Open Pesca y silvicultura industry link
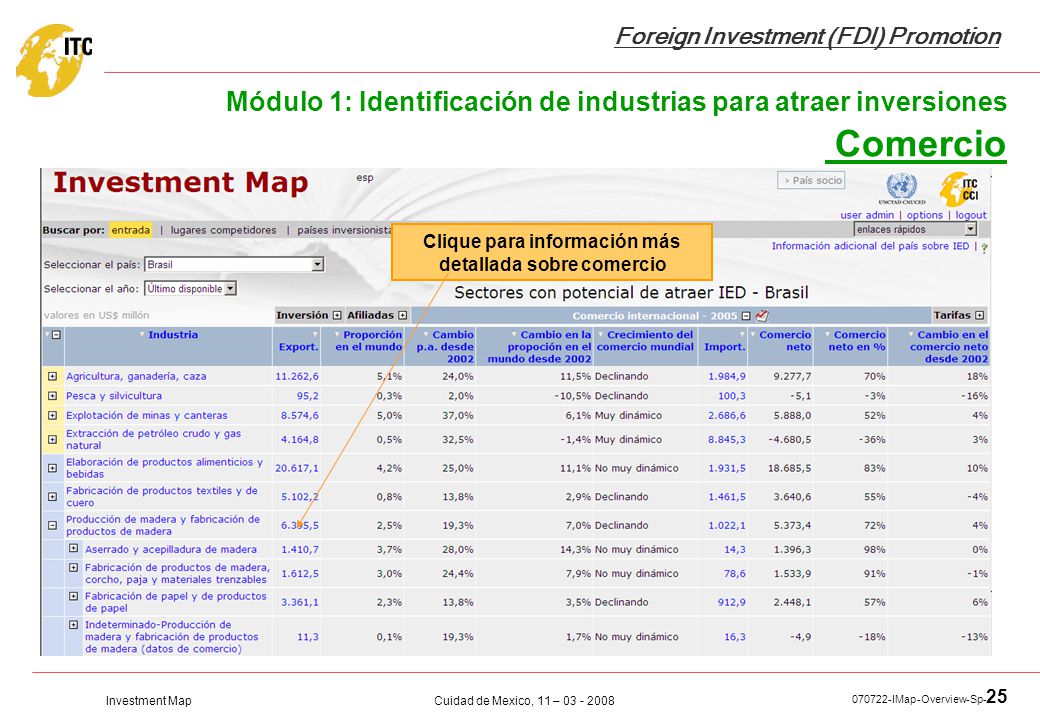The image size is (1040, 720). (114, 396)
